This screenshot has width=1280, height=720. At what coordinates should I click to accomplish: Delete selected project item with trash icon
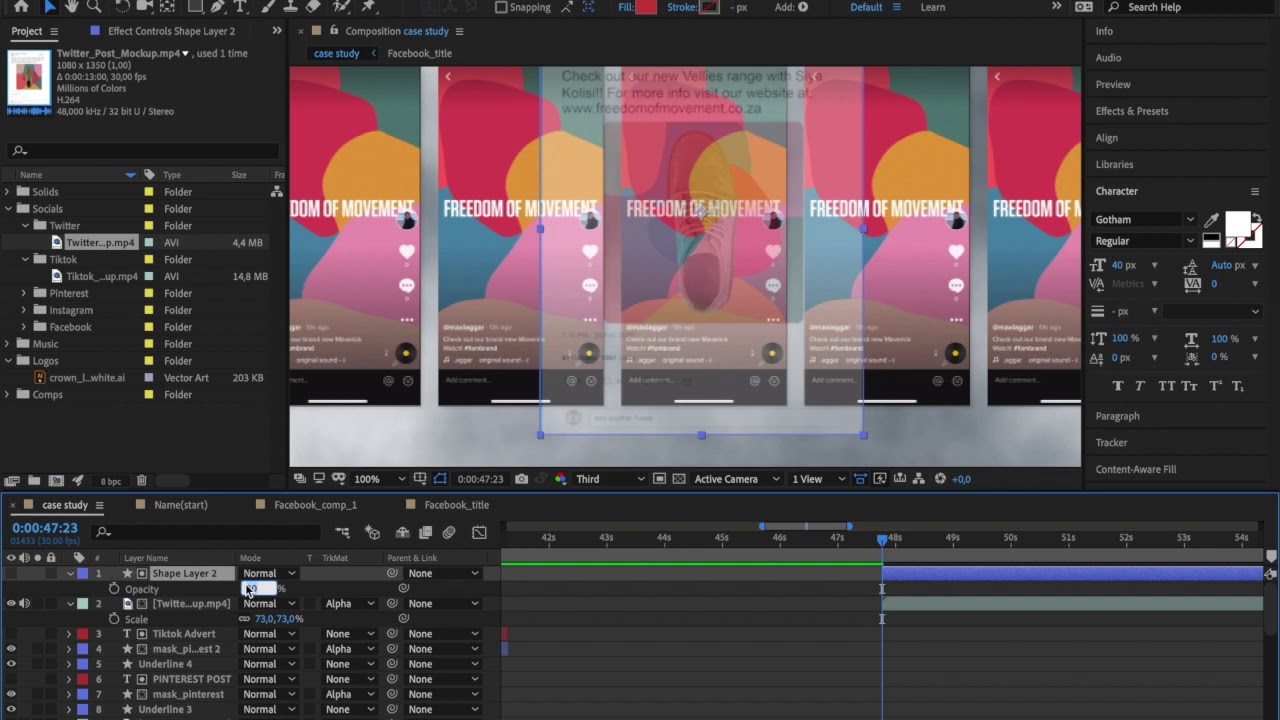[141, 481]
